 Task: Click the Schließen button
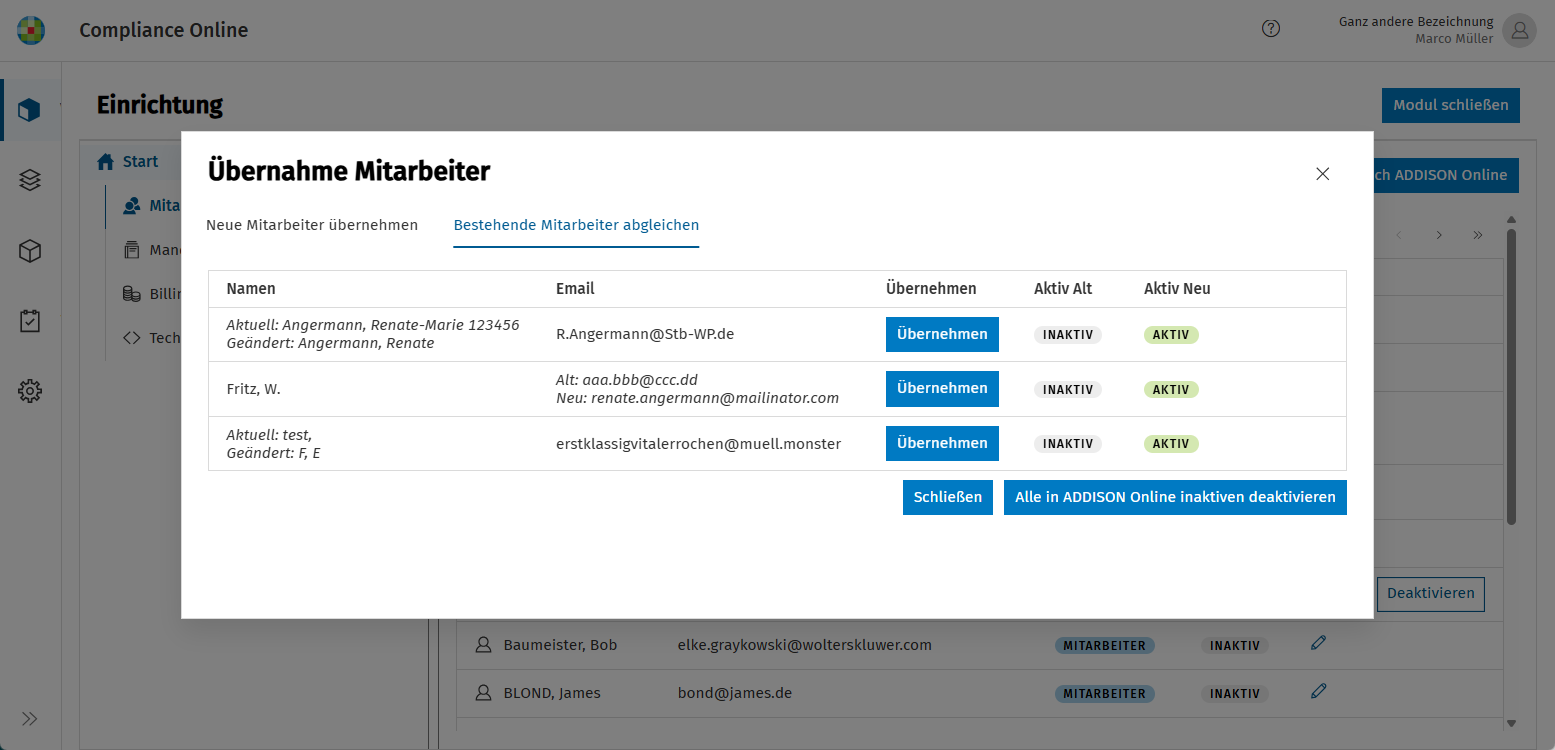coord(948,497)
